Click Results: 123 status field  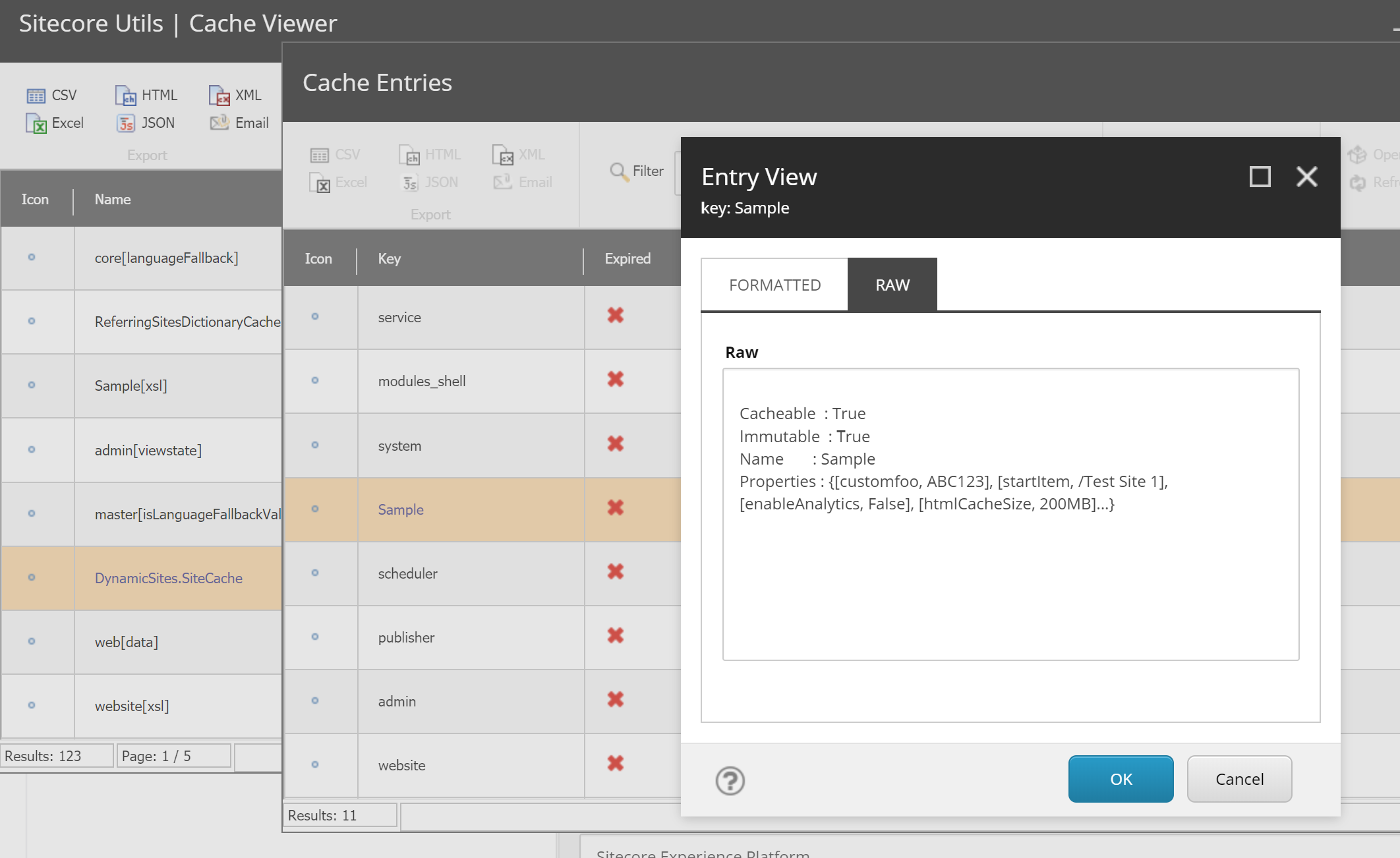coord(57,756)
